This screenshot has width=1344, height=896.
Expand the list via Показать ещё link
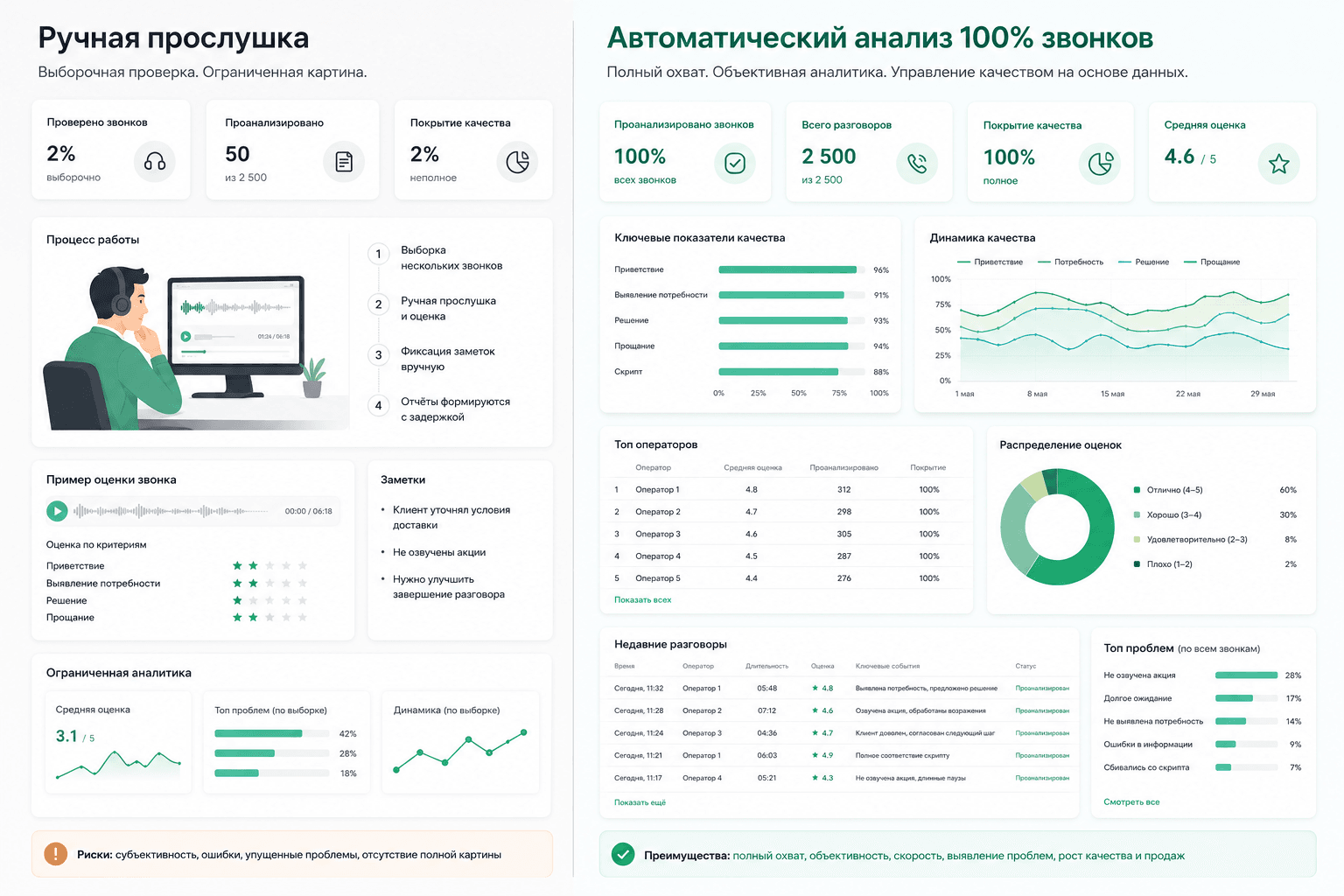[640, 802]
